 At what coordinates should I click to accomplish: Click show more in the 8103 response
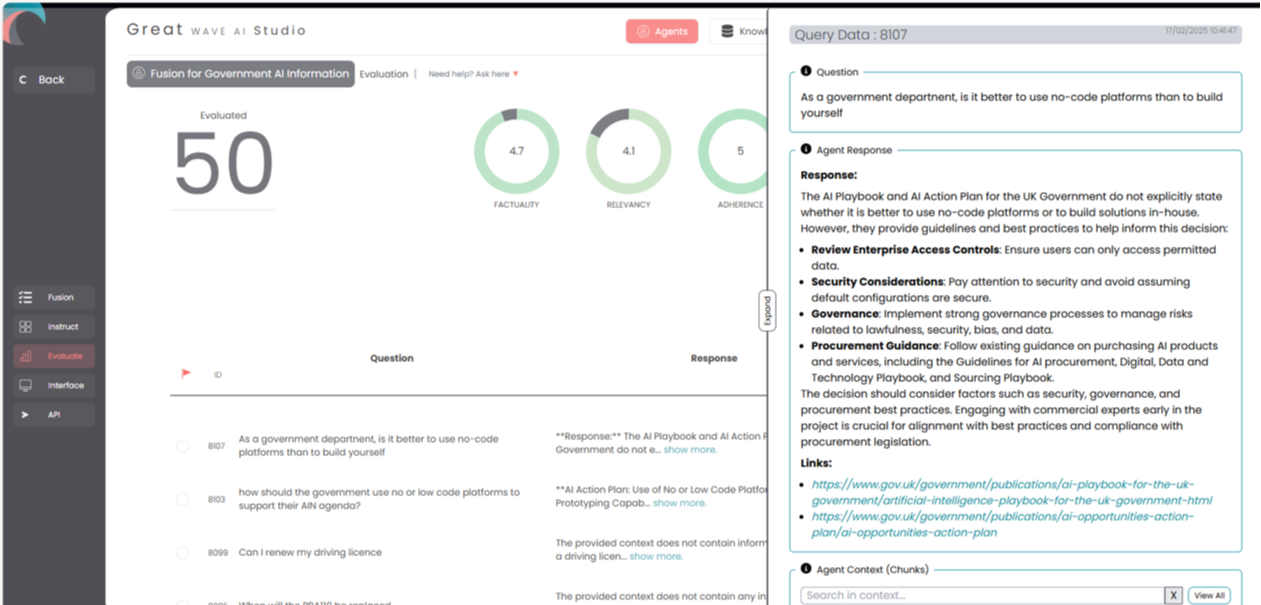pos(680,503)
